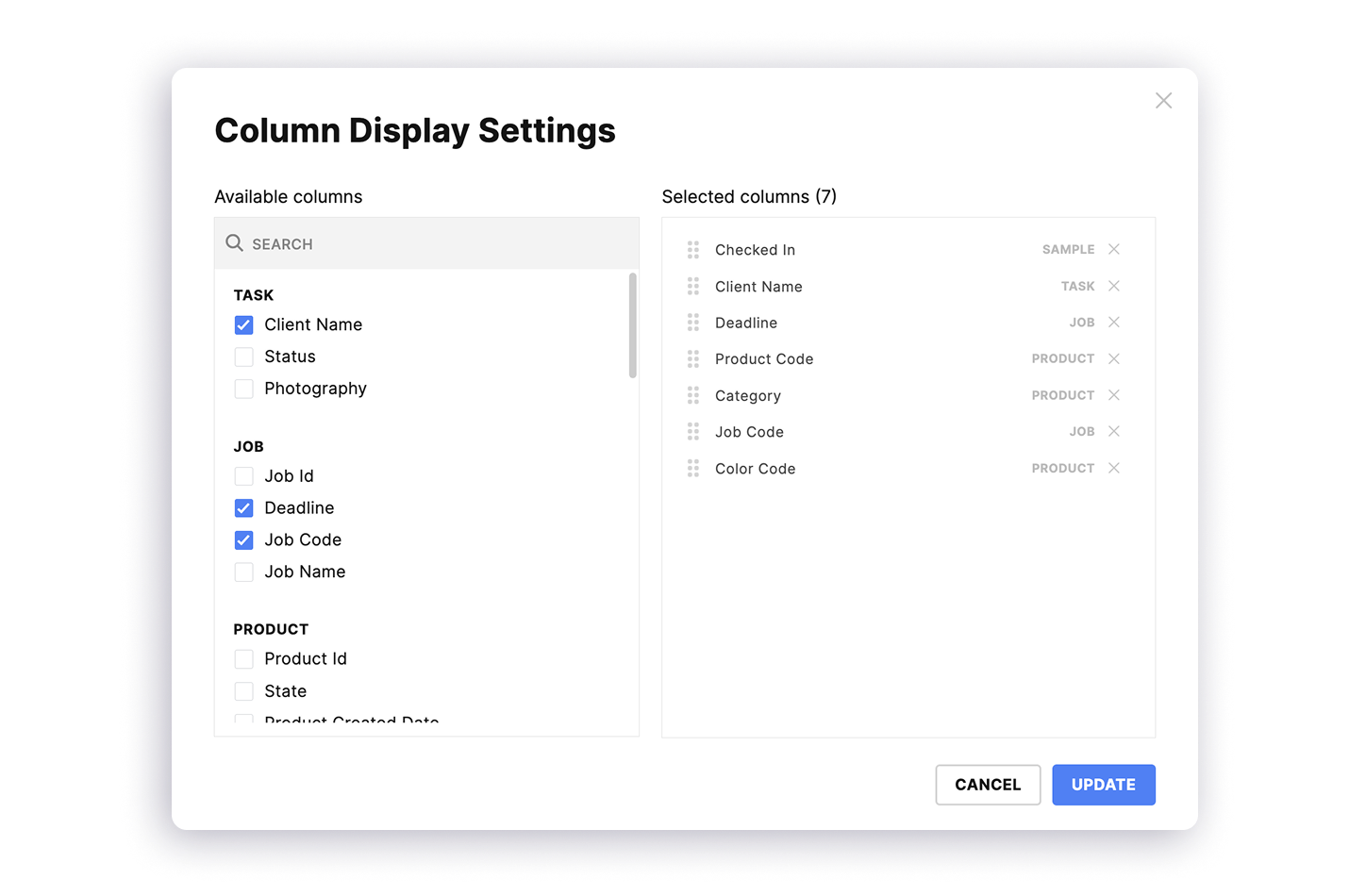This screenshot has width=1366, height=896.
Task: Remove Client Name from selected columns
Action: (1114, 286)
